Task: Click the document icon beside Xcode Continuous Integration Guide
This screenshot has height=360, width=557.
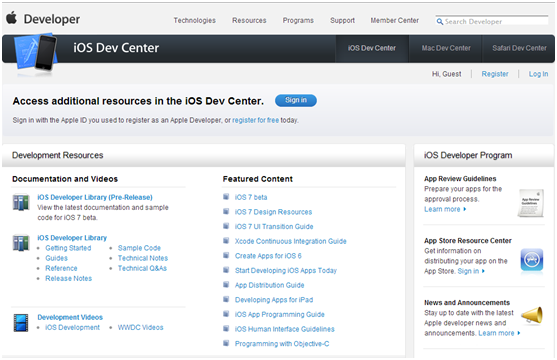Action: [226, 240]
